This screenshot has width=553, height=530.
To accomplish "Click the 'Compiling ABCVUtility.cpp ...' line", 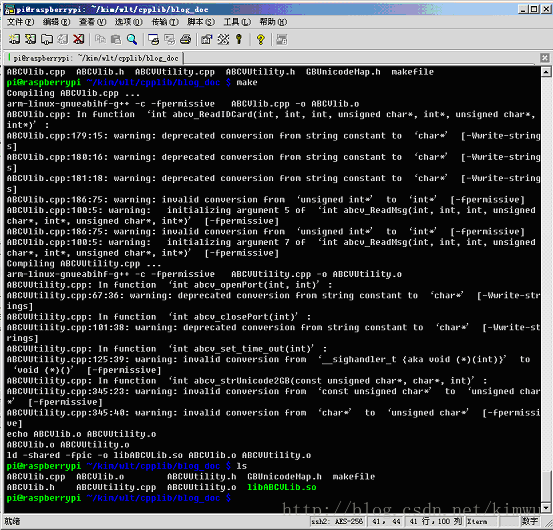I will 84,264.
